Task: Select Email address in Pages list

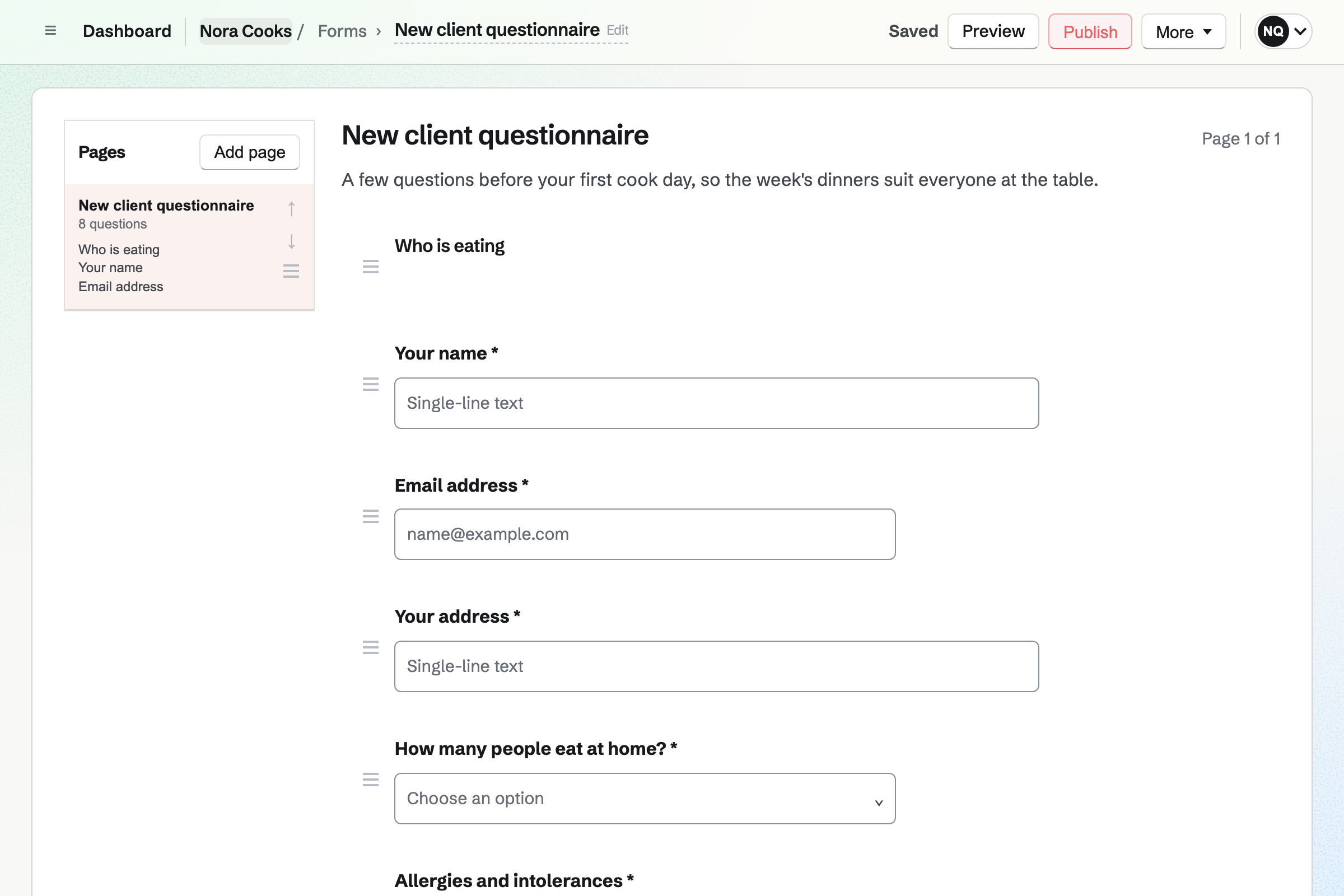Action: click(x=120, y=286)
